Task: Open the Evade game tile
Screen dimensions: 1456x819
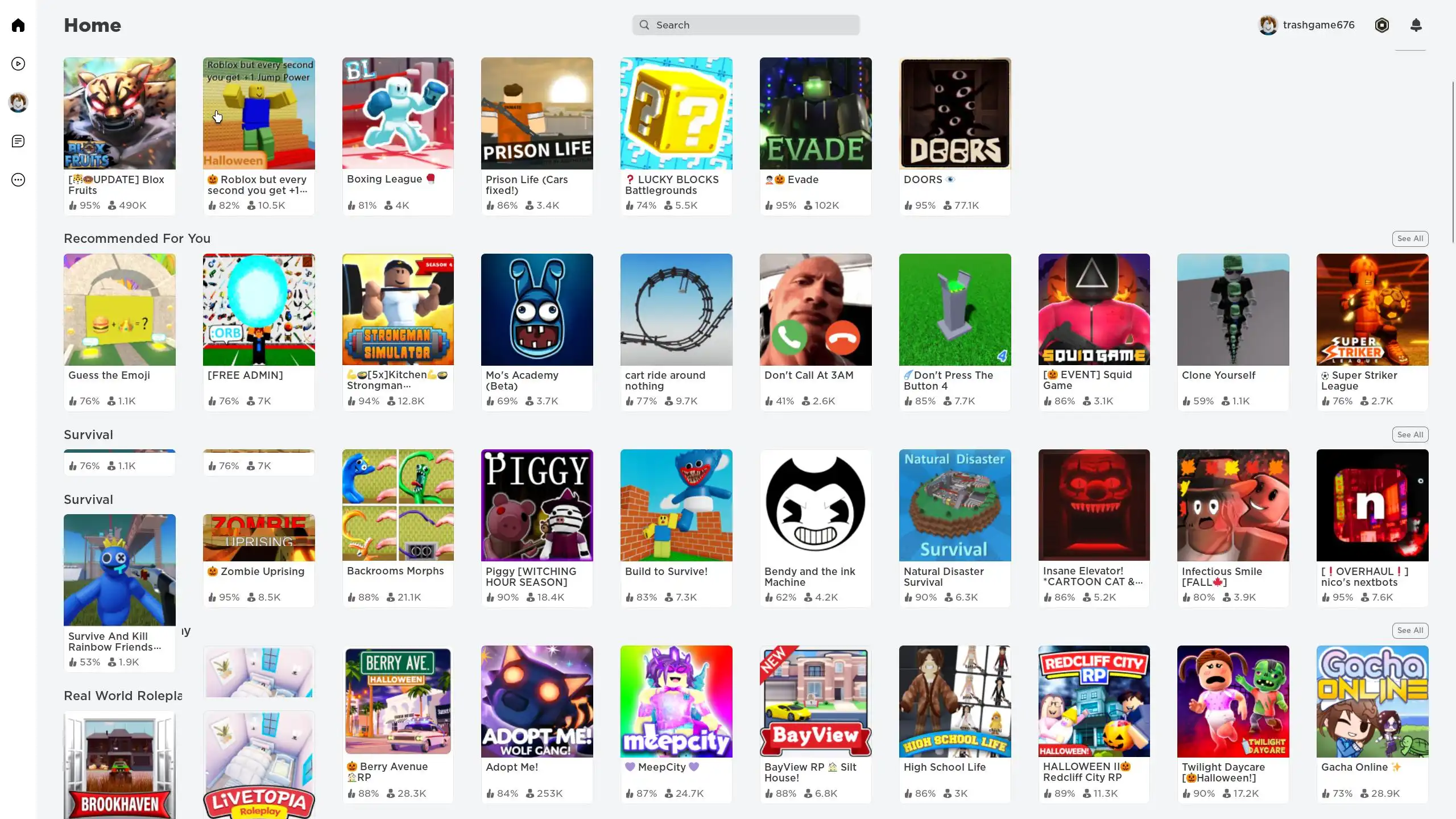Action: [x=816, y=136]
